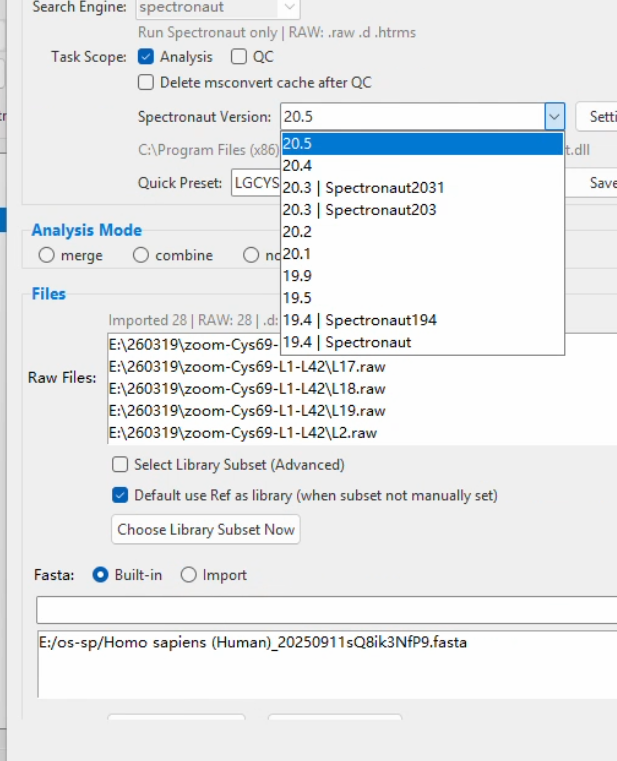Select version 20.1 from dropdown

pyautogui.click(x=422, y=254)
